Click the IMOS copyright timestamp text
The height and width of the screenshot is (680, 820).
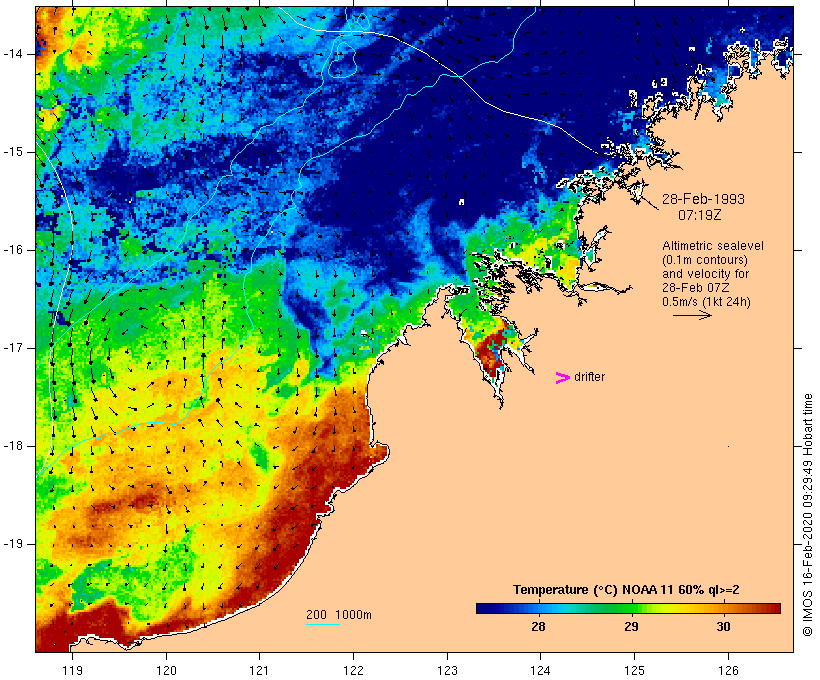pos(807,515)
